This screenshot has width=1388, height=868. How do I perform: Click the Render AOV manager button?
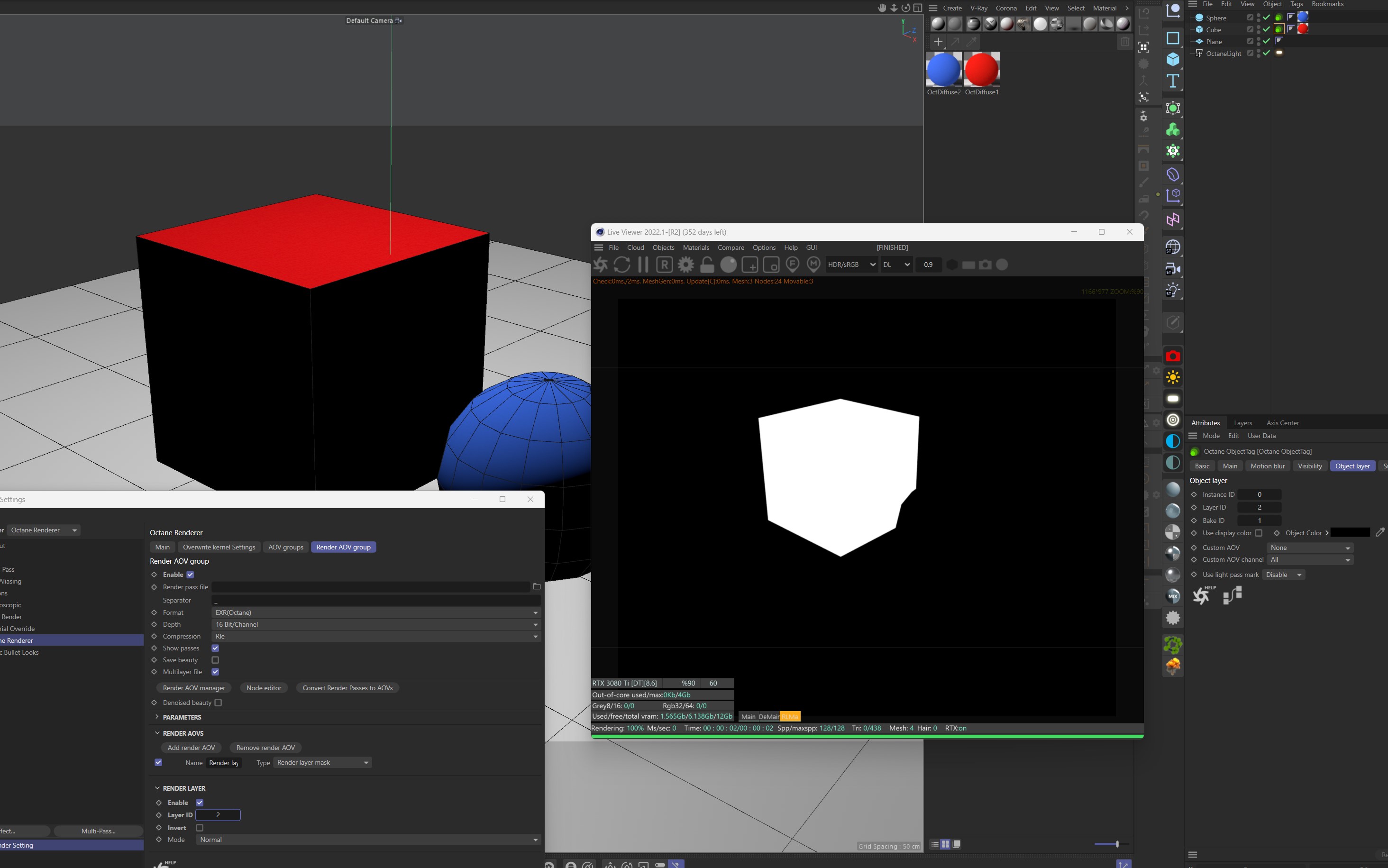193,688
